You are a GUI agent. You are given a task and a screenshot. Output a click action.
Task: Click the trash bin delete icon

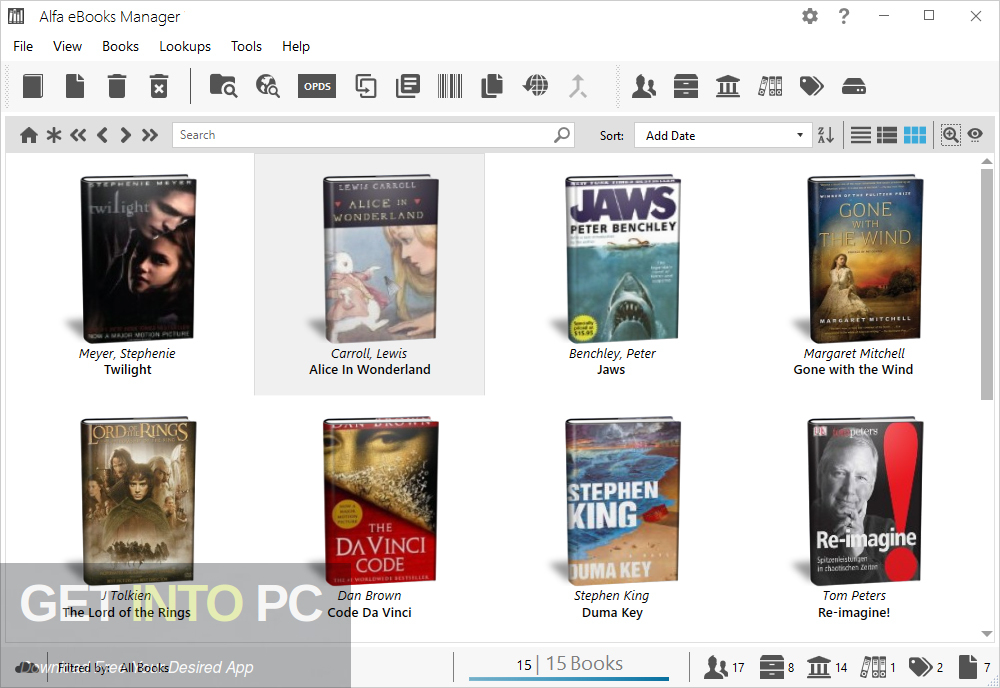117,86
